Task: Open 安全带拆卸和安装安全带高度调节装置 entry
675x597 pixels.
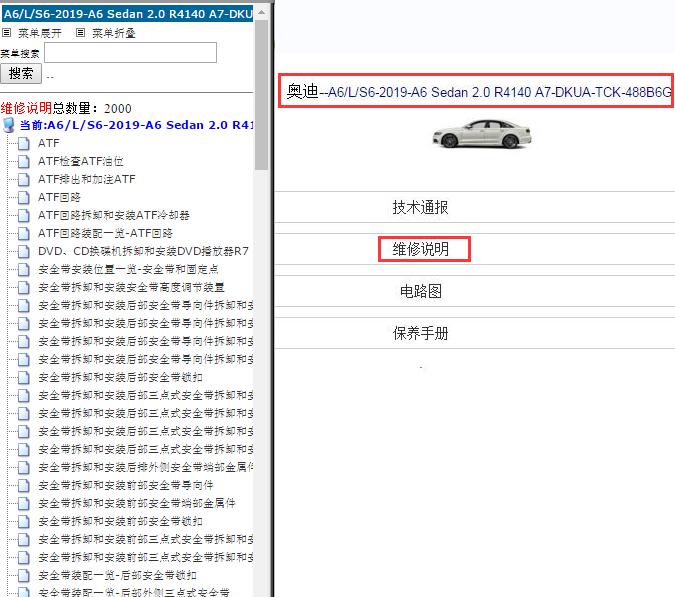Action: click(131, 288)
